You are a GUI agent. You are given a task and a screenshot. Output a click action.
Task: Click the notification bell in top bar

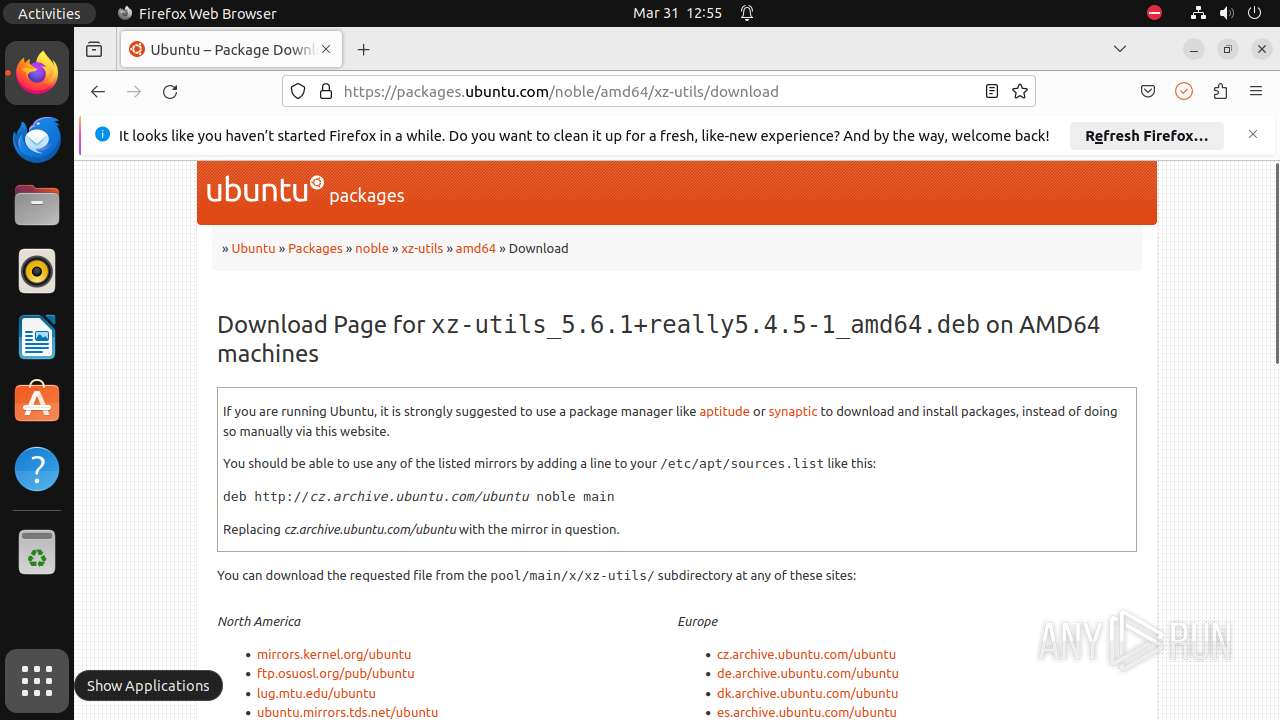click(747, 13)
